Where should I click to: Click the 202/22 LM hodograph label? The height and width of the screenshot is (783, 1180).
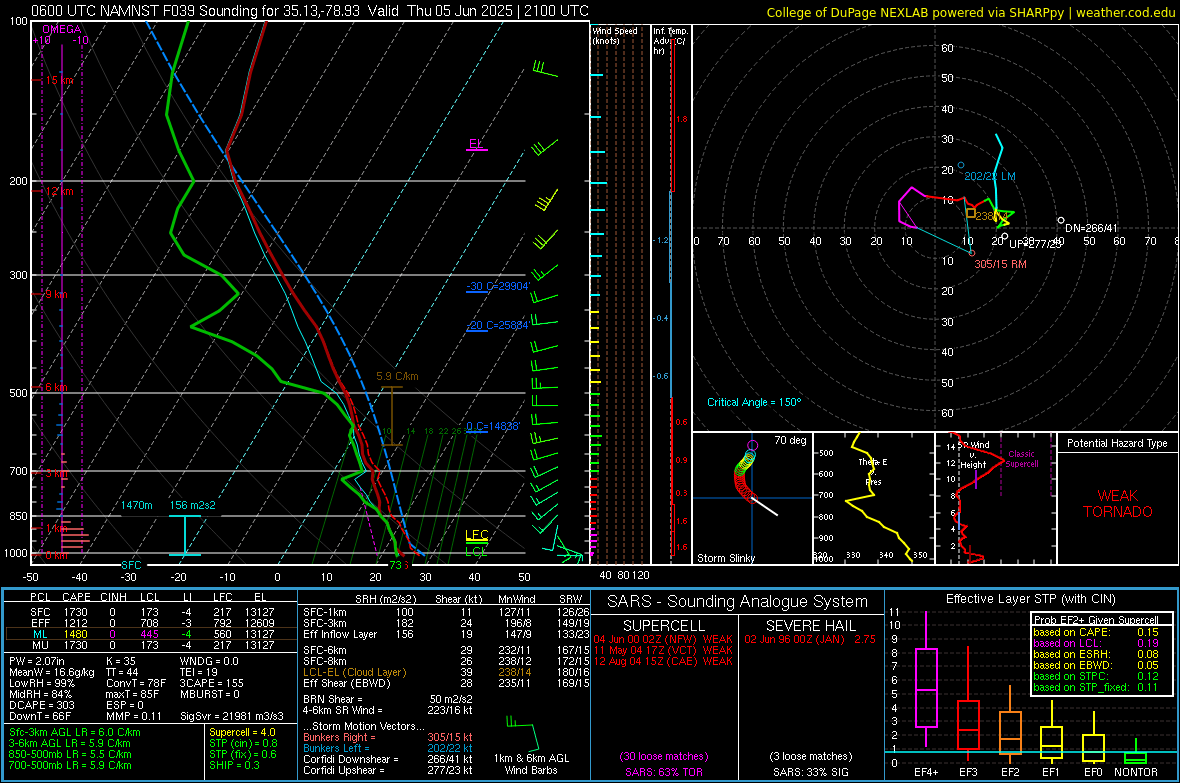pyautogui.click(x=990, y=176)
